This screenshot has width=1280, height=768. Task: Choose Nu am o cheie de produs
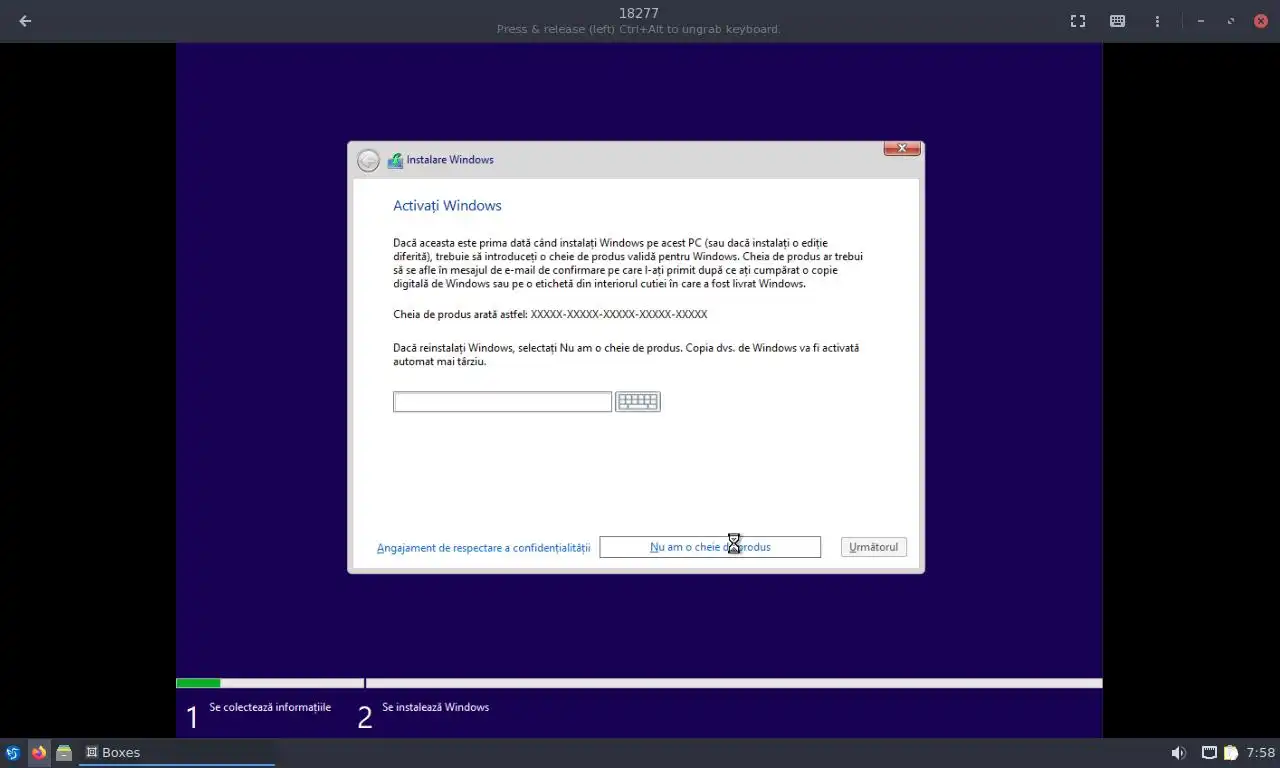(x=710, y=547)
